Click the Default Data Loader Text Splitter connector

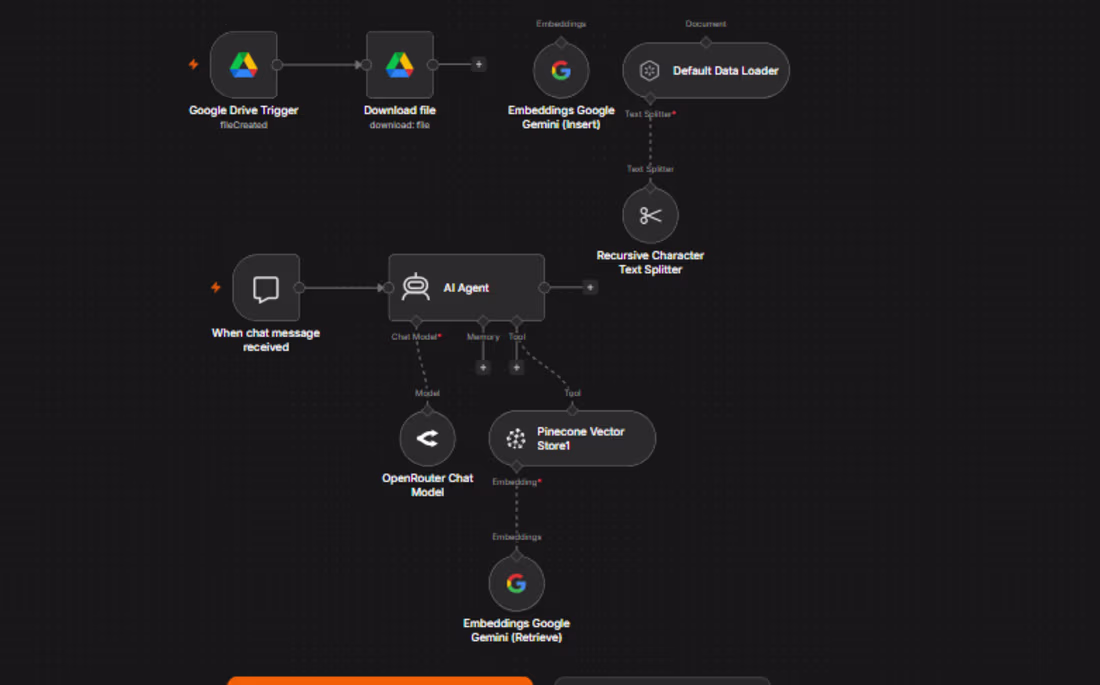[x=650, y=98]
